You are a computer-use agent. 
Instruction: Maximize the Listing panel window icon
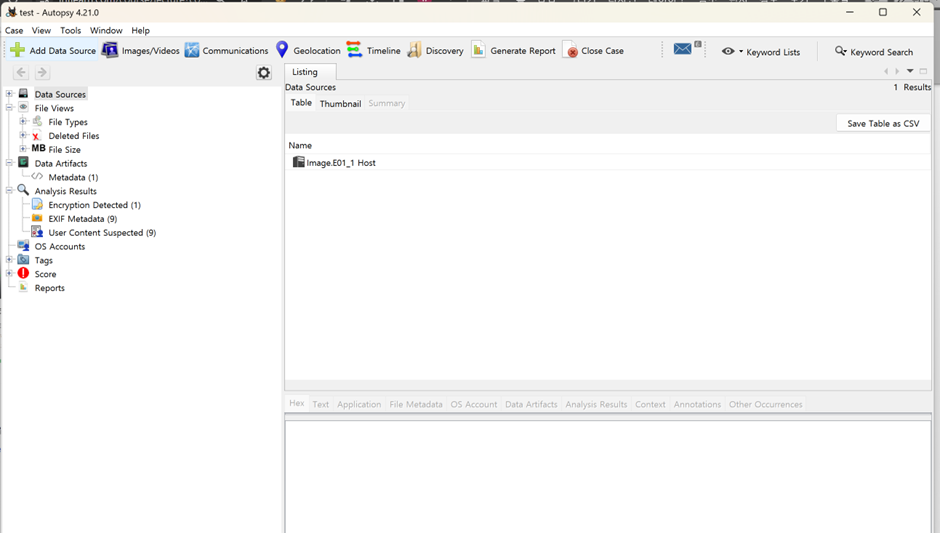(x=923, y=71)
